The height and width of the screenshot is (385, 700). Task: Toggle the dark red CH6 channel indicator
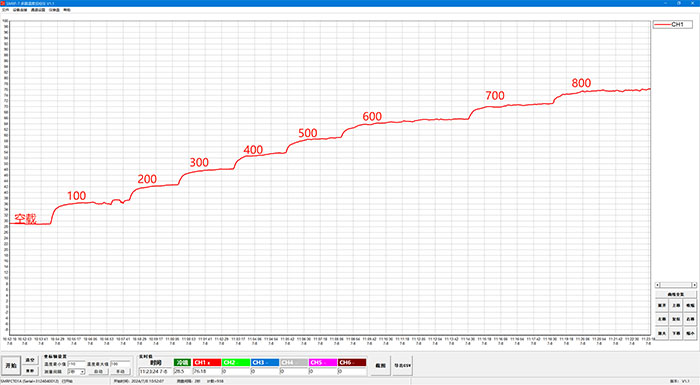click(352, 362)
